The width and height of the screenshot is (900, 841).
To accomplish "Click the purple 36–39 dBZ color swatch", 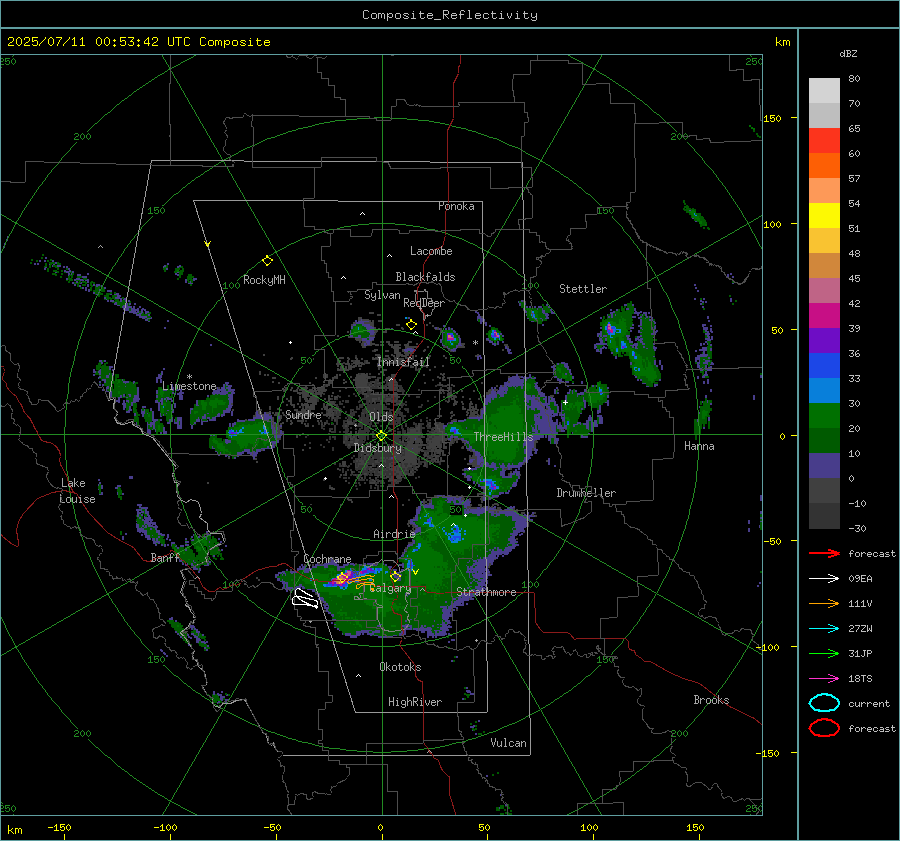I will point(824,341).
